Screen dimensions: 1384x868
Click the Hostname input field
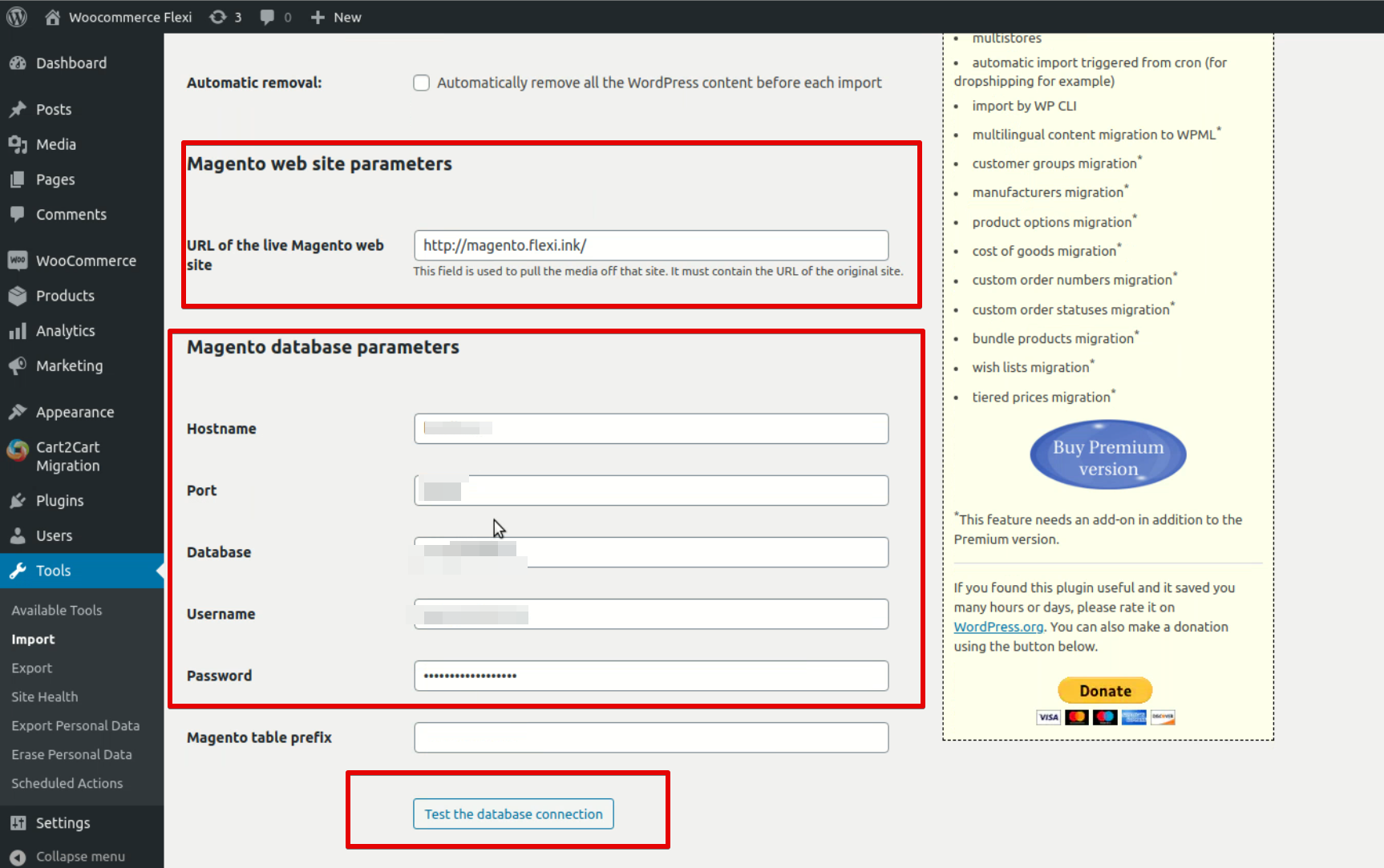[x=651, y=429]
